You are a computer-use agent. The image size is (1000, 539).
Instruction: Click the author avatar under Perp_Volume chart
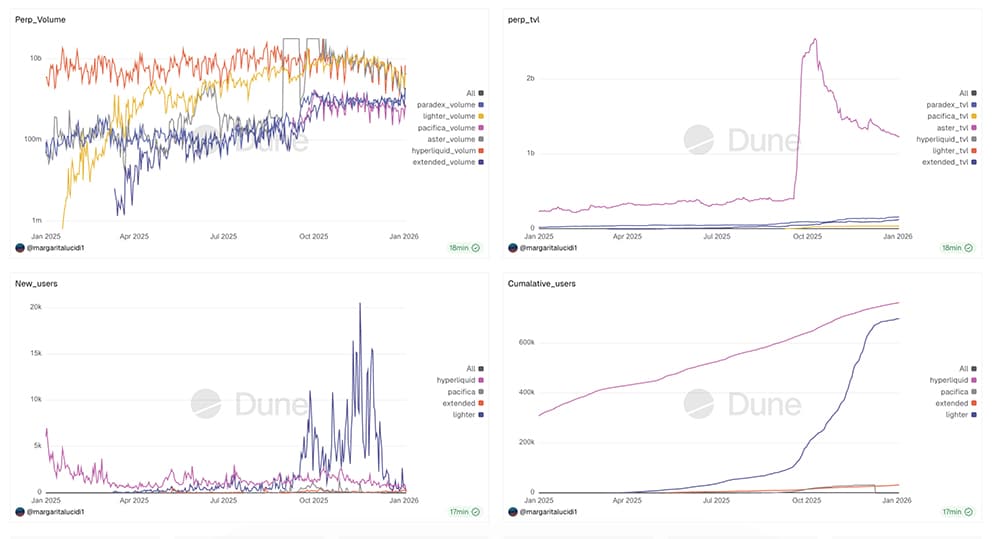click(x=20, y=246)
